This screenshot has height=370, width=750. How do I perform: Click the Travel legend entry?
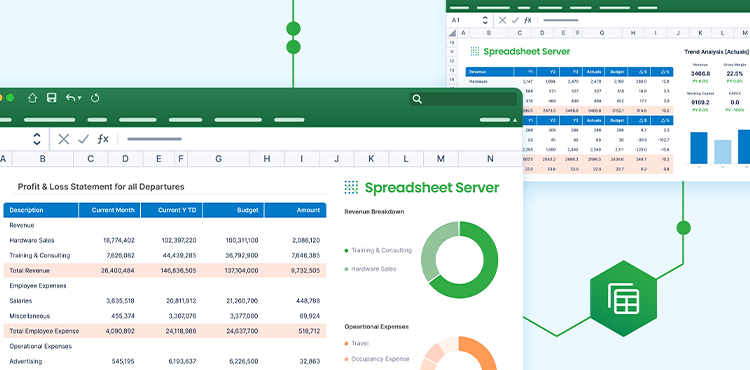356,343
